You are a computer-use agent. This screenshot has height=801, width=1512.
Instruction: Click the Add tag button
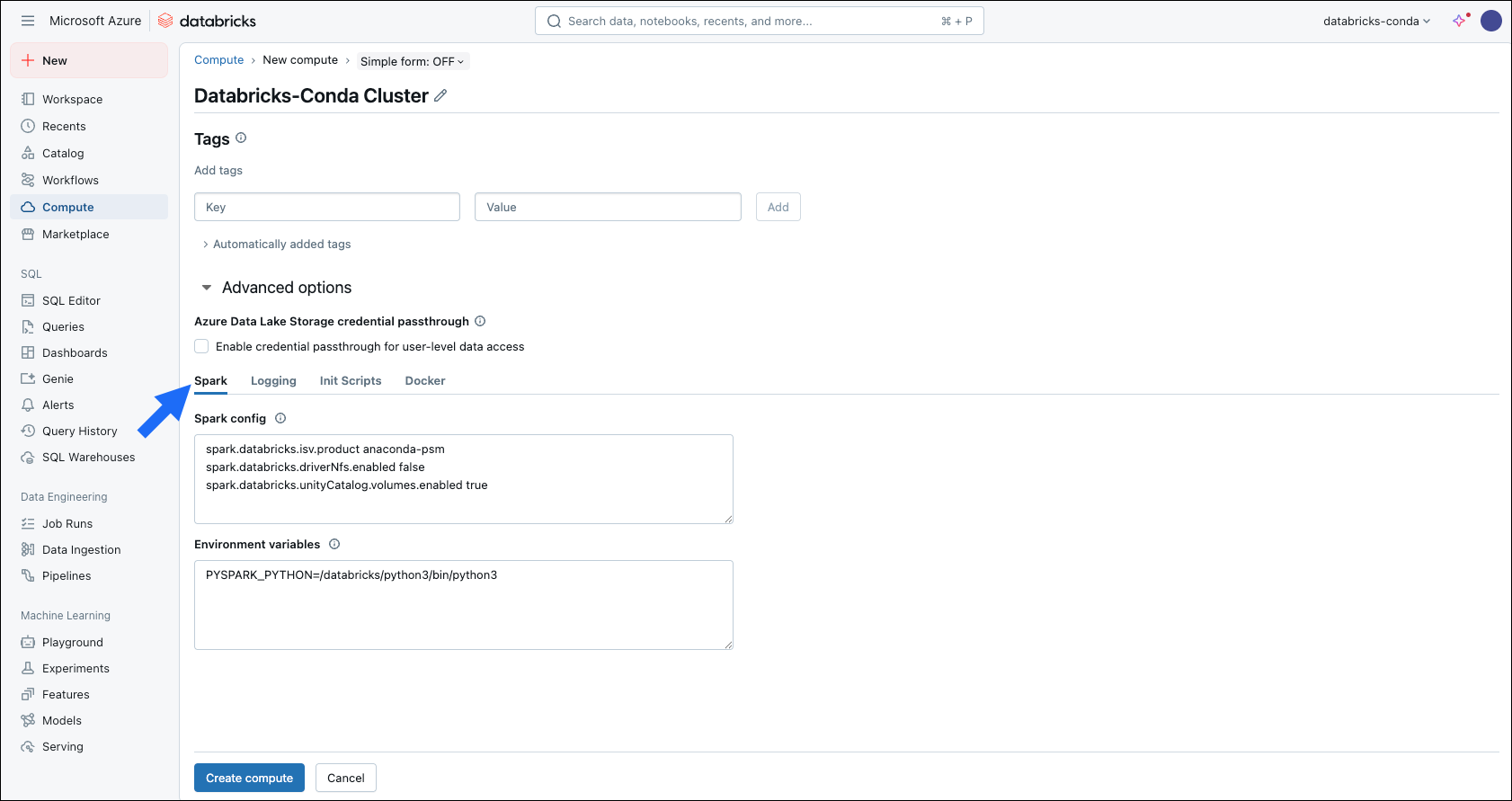tap(778, 207)
